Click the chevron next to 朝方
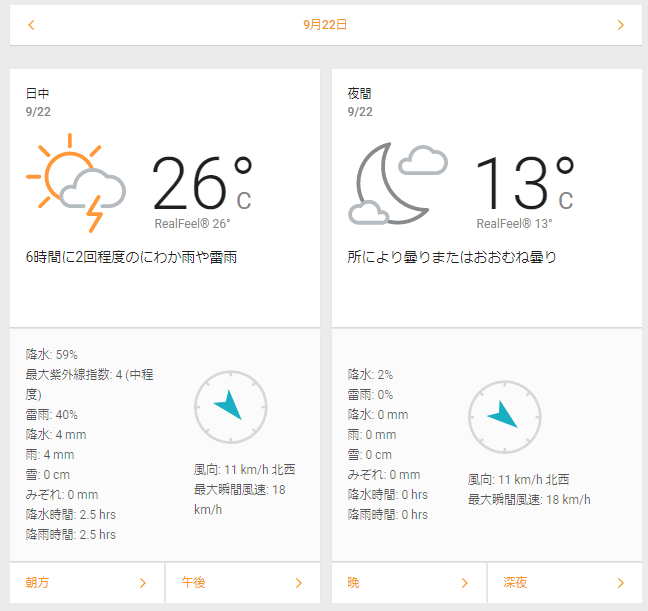Screen dimensions: 648x611 143,582
